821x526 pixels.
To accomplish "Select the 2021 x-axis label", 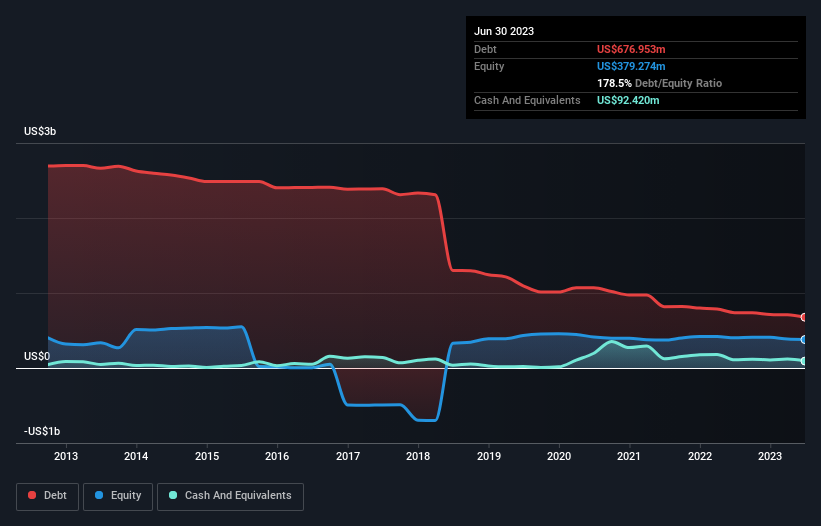I will (x=629, y=456).
